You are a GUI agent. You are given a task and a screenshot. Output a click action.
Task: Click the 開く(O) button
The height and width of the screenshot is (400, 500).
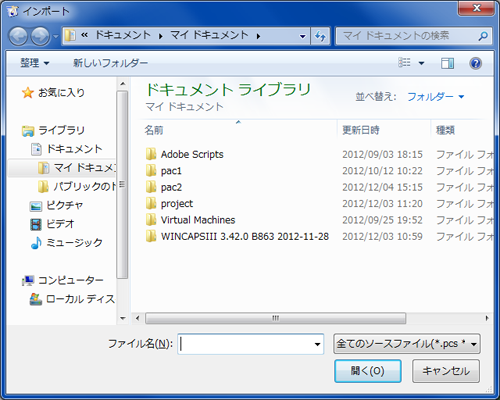(368, 371)
